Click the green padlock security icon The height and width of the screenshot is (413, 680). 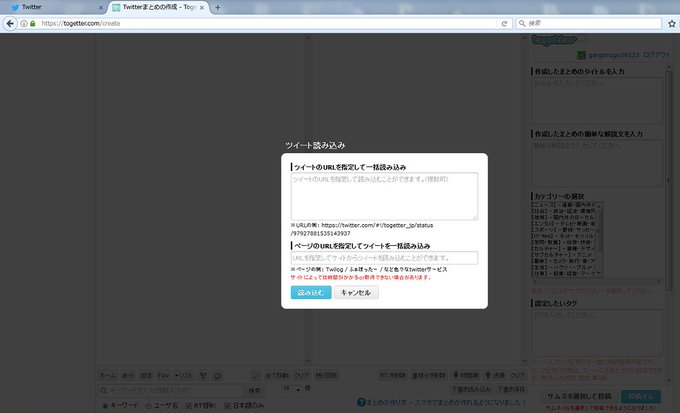tap(33, 23)
